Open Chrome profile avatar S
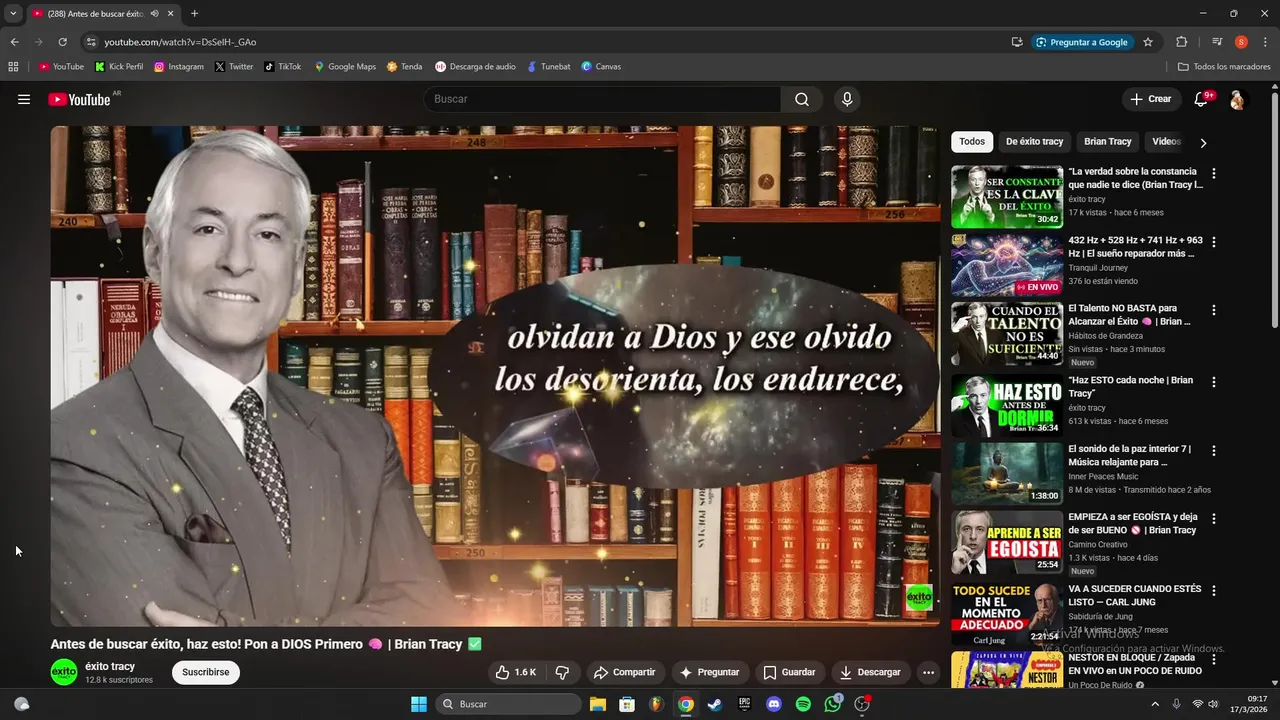Viewport: 1280px width, 720px height. [x=1241, y=42]
